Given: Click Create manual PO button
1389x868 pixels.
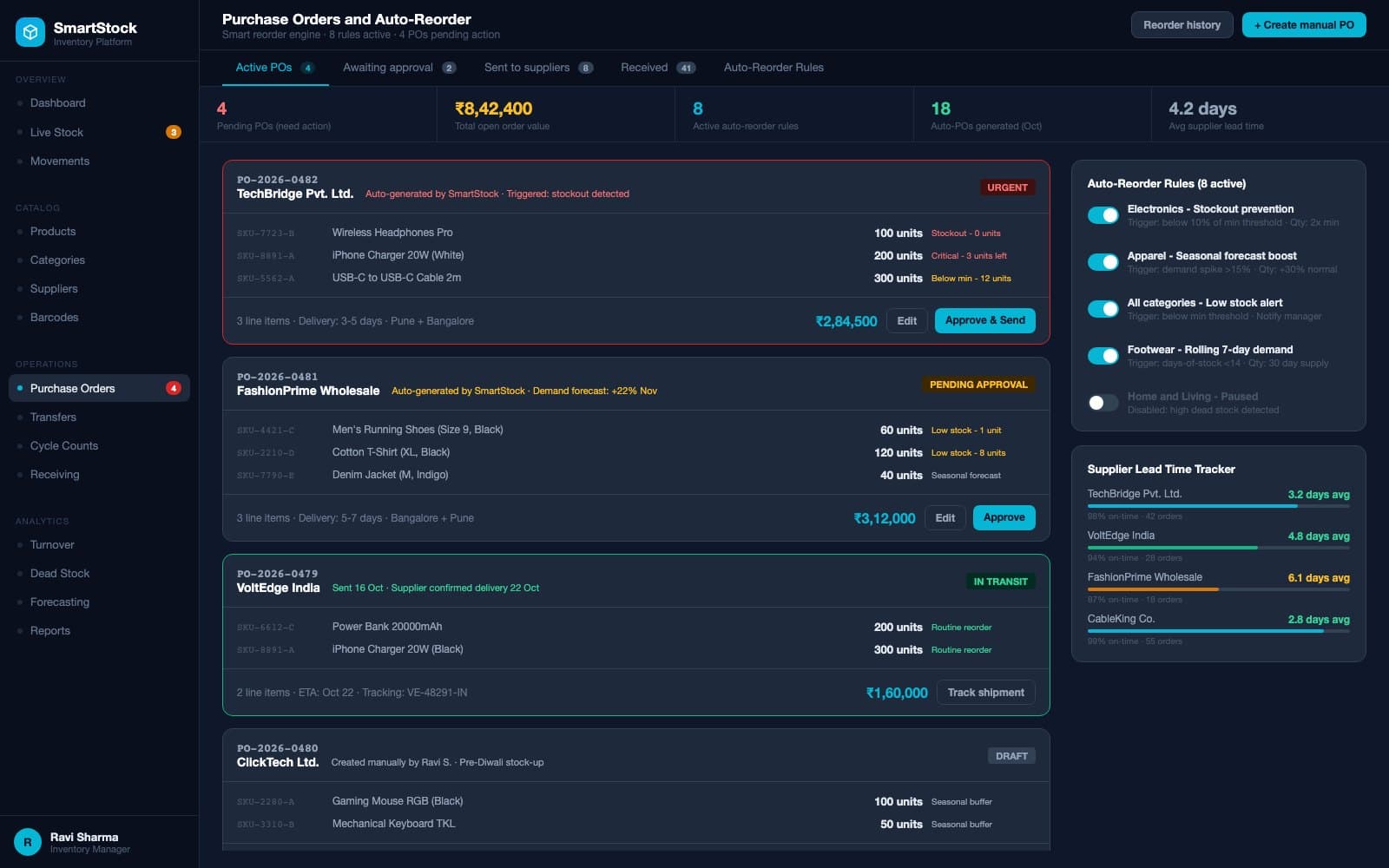Looking at the screenshot, I should click(x=1304, y=25).
